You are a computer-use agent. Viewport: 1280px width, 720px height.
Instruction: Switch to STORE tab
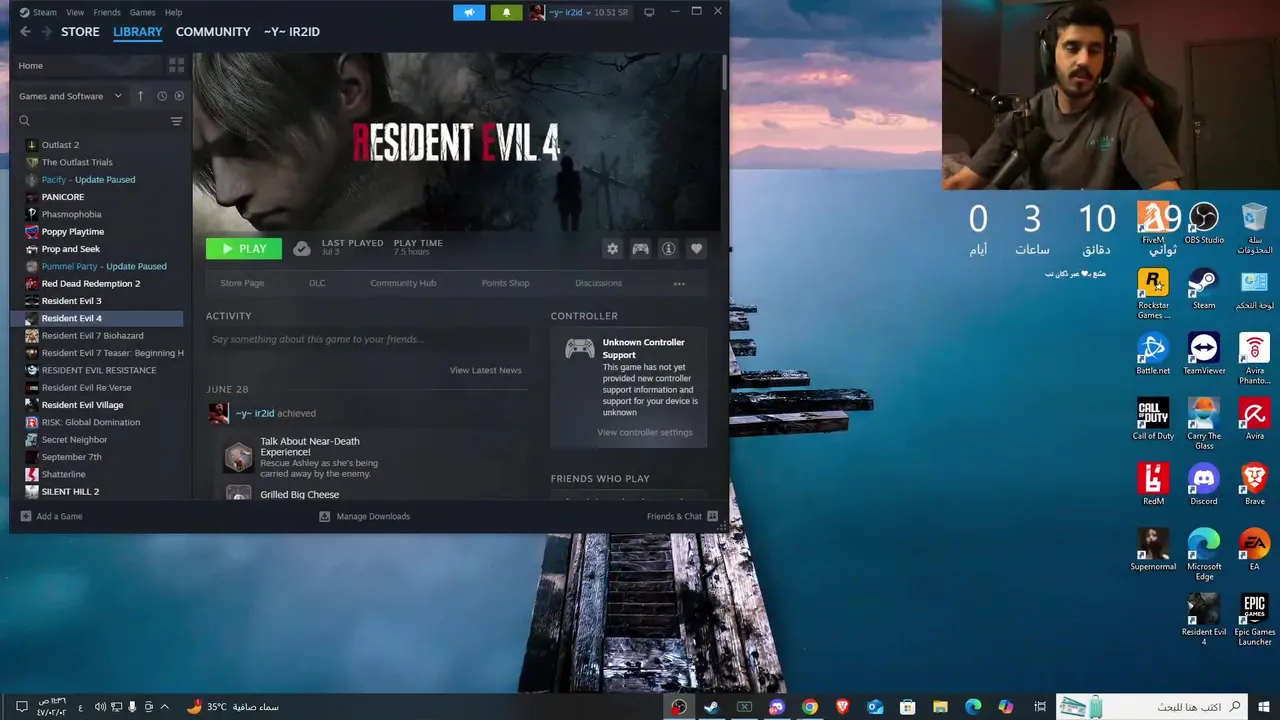[80, 32]
